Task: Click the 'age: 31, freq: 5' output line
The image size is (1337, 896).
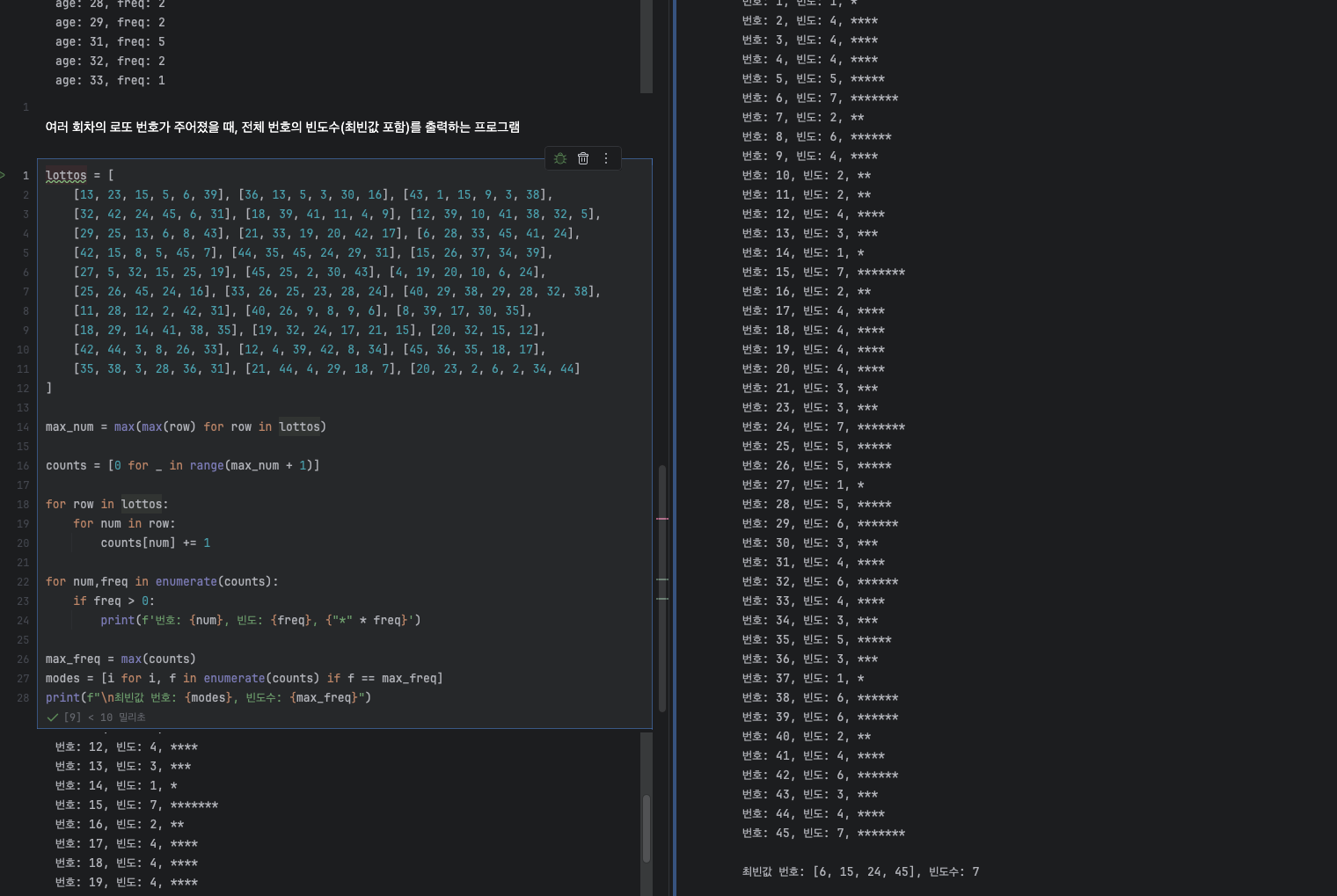Action: 110,41
